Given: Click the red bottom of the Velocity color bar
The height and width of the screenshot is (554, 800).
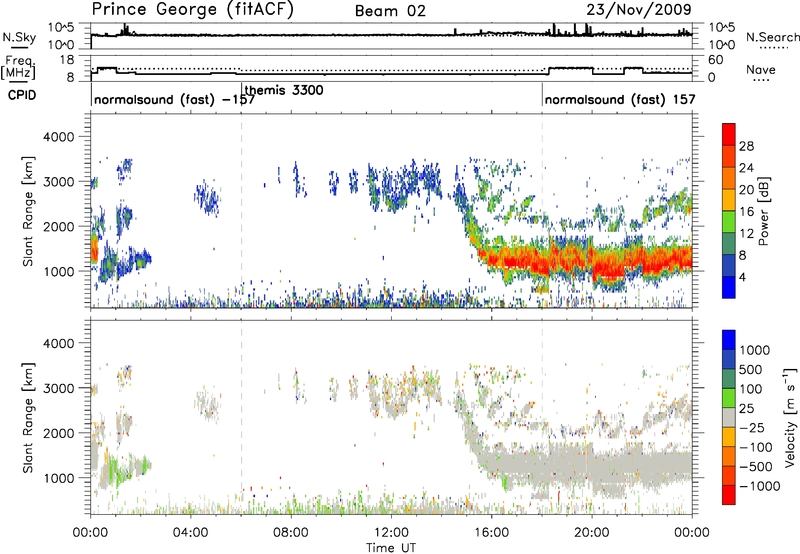Looking at the screenshot, I should click(x=729, y=495).
